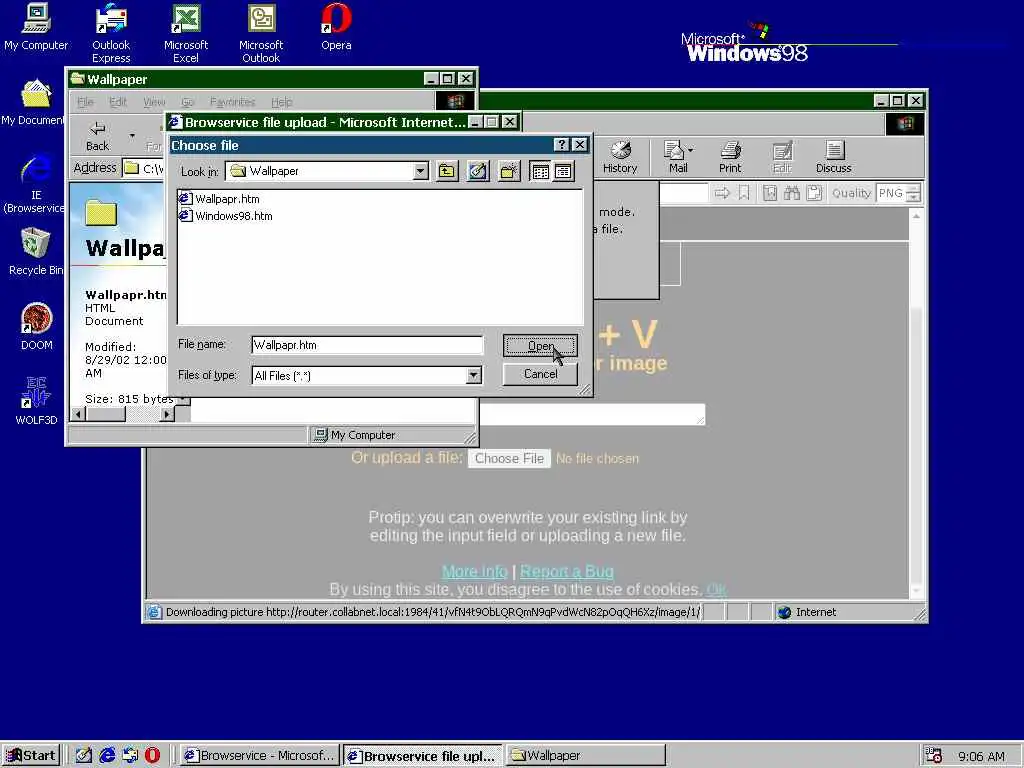Viewport: 1024px width, 768px height.
Task: Select Wallpapr.htm in file list
Action: 219,199
